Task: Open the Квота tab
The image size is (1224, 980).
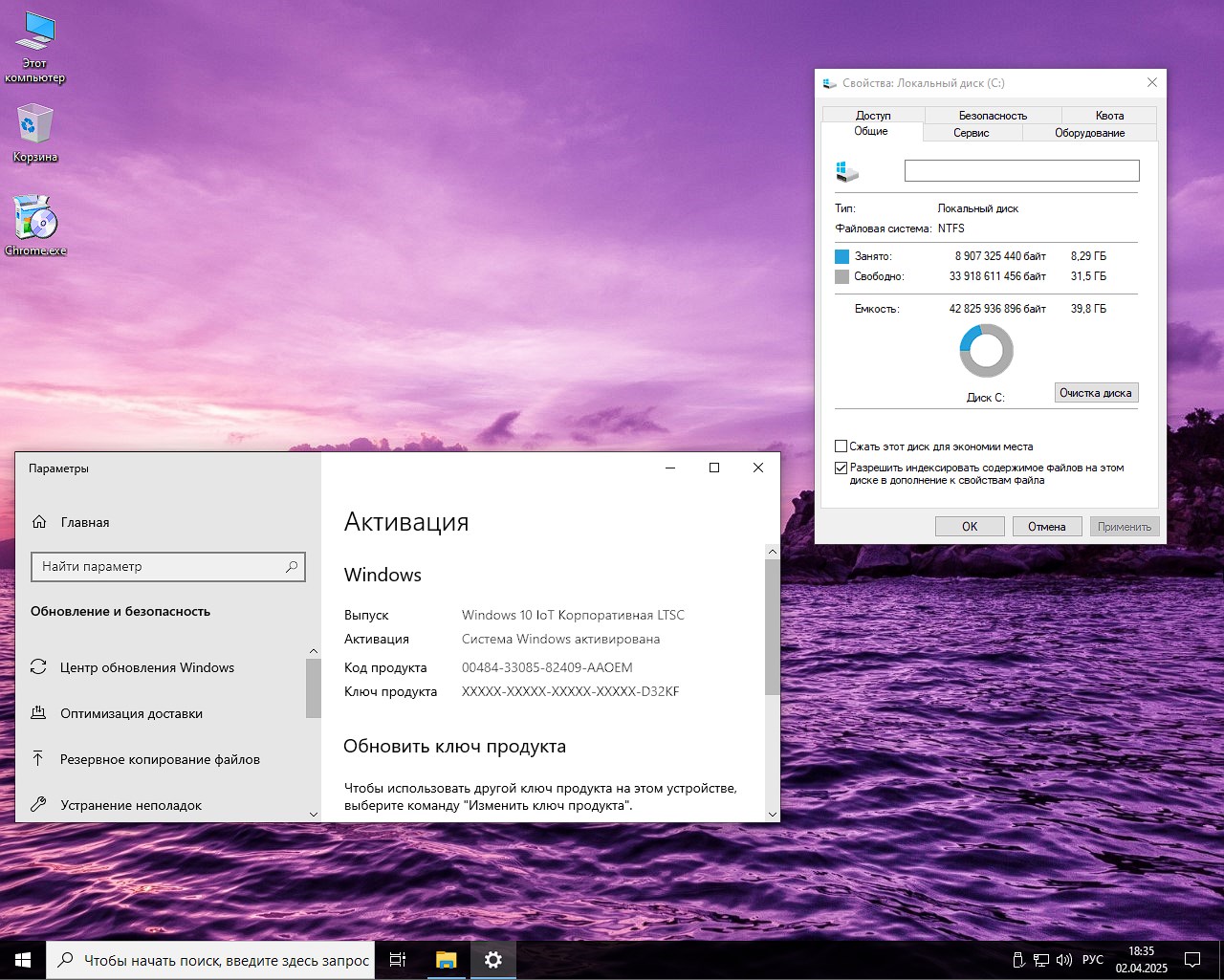Action: 1109,115
